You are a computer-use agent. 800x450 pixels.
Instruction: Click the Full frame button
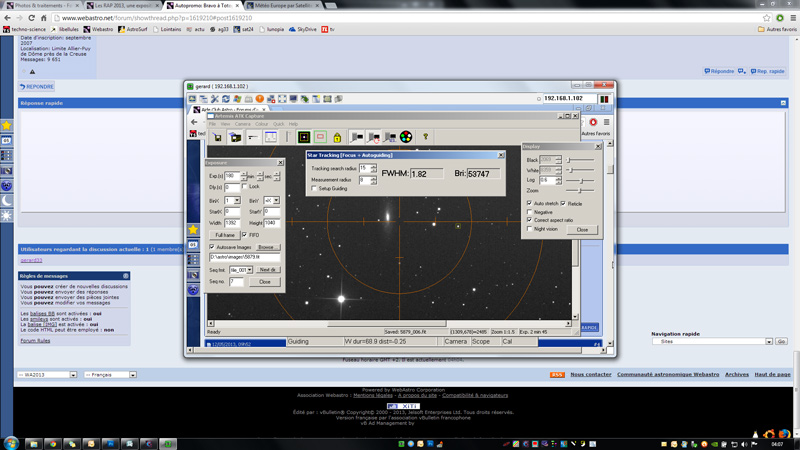[x=225, y=235]
